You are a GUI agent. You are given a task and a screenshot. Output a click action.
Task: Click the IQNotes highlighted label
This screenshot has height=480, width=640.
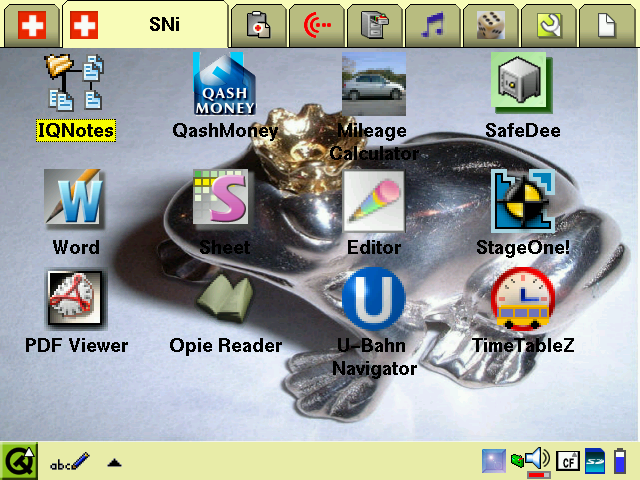(76, 131)
